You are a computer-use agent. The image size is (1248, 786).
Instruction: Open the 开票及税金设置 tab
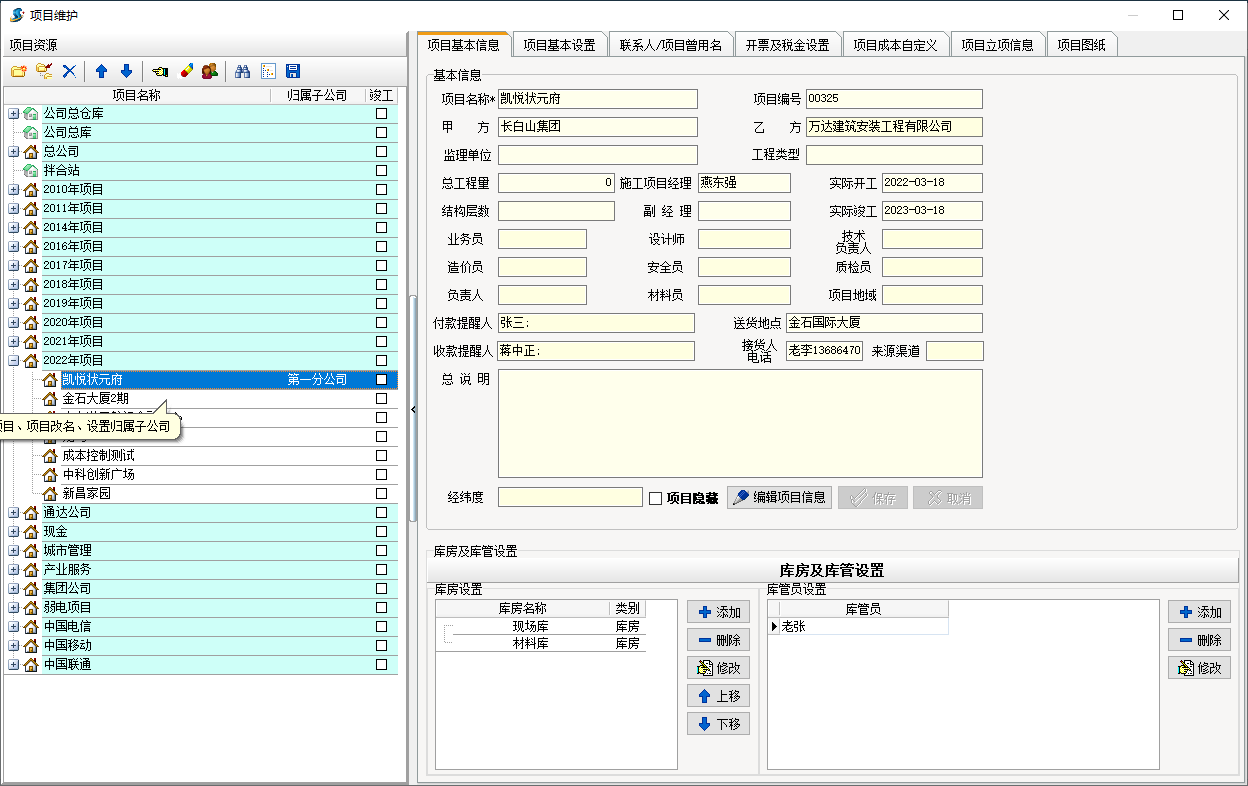coord(787,45)
